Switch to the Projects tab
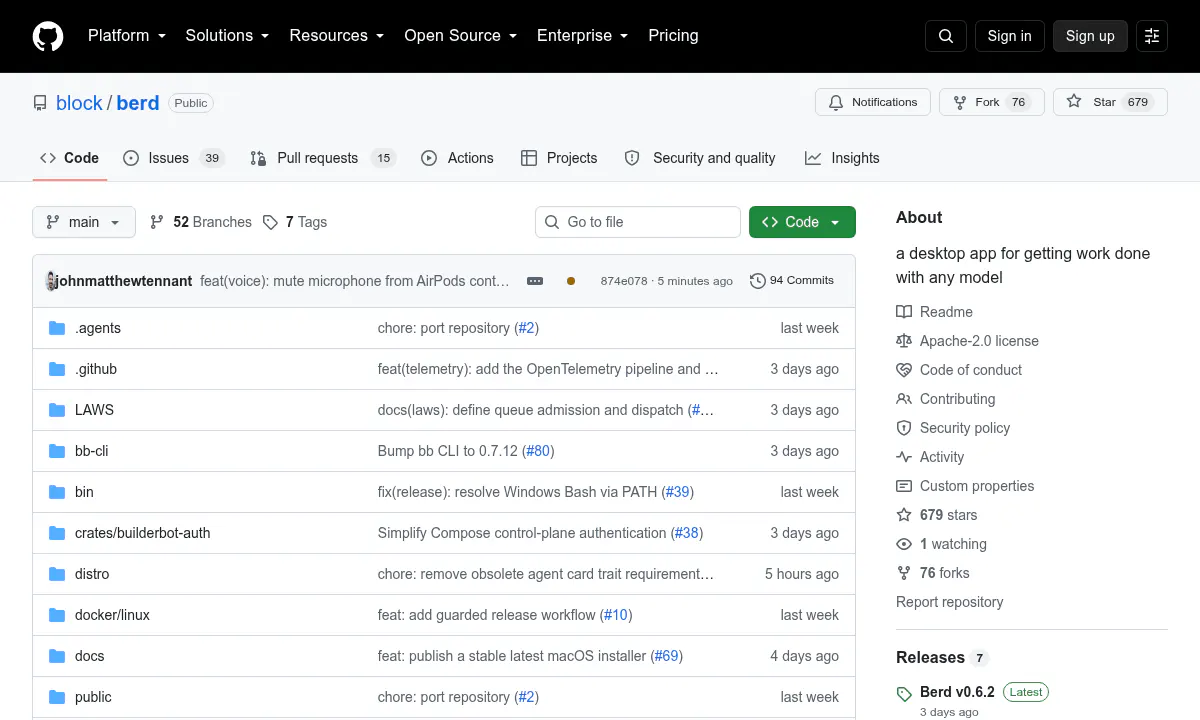1200x720 pixels. 559,158
